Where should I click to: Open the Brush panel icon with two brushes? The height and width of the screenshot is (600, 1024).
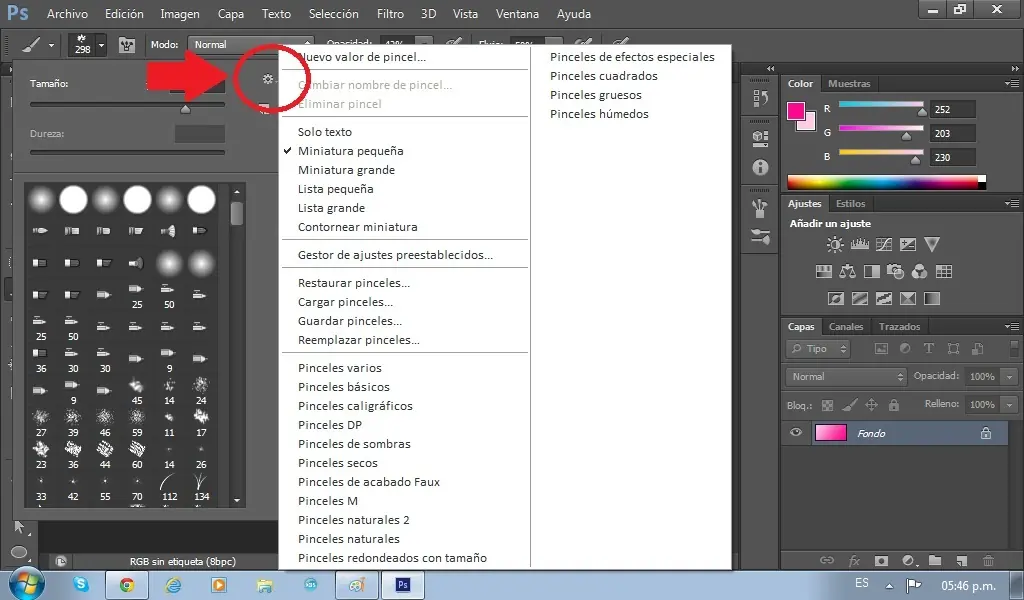(x=760, y=236)
